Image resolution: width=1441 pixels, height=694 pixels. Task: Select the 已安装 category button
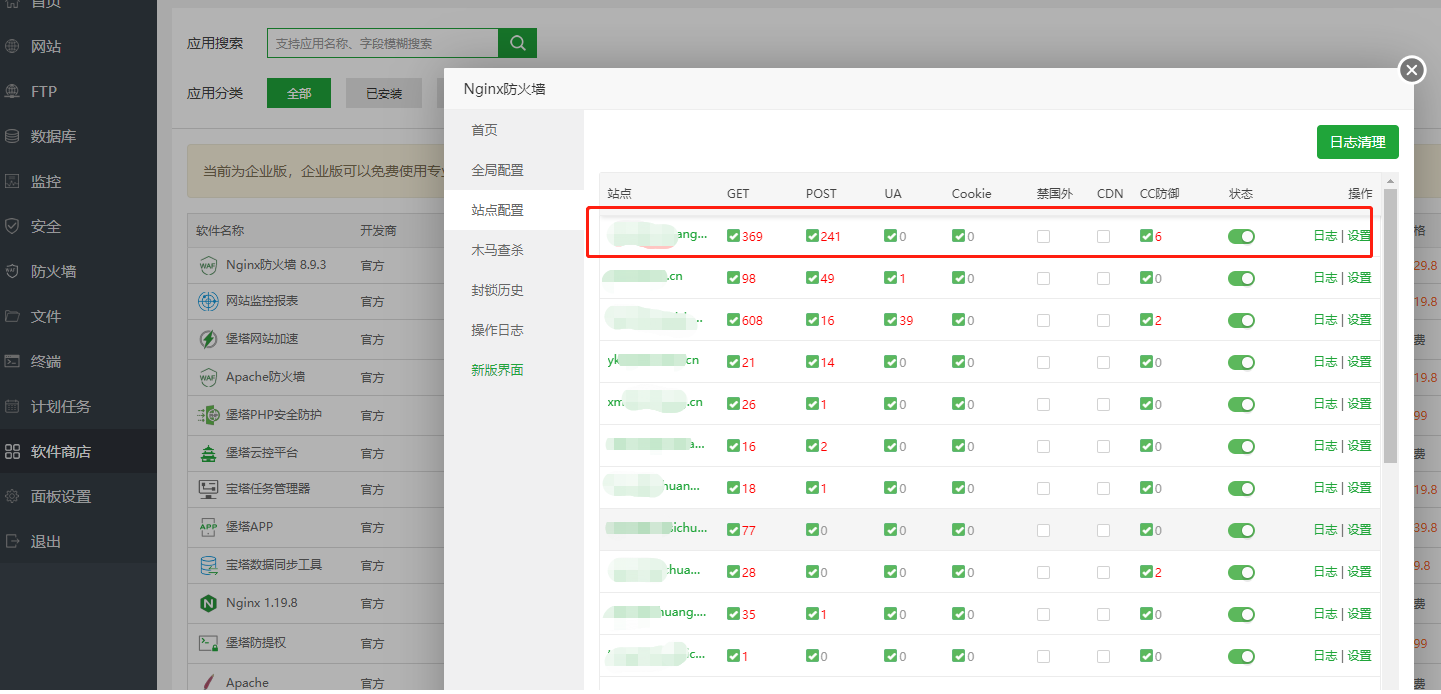384,93
